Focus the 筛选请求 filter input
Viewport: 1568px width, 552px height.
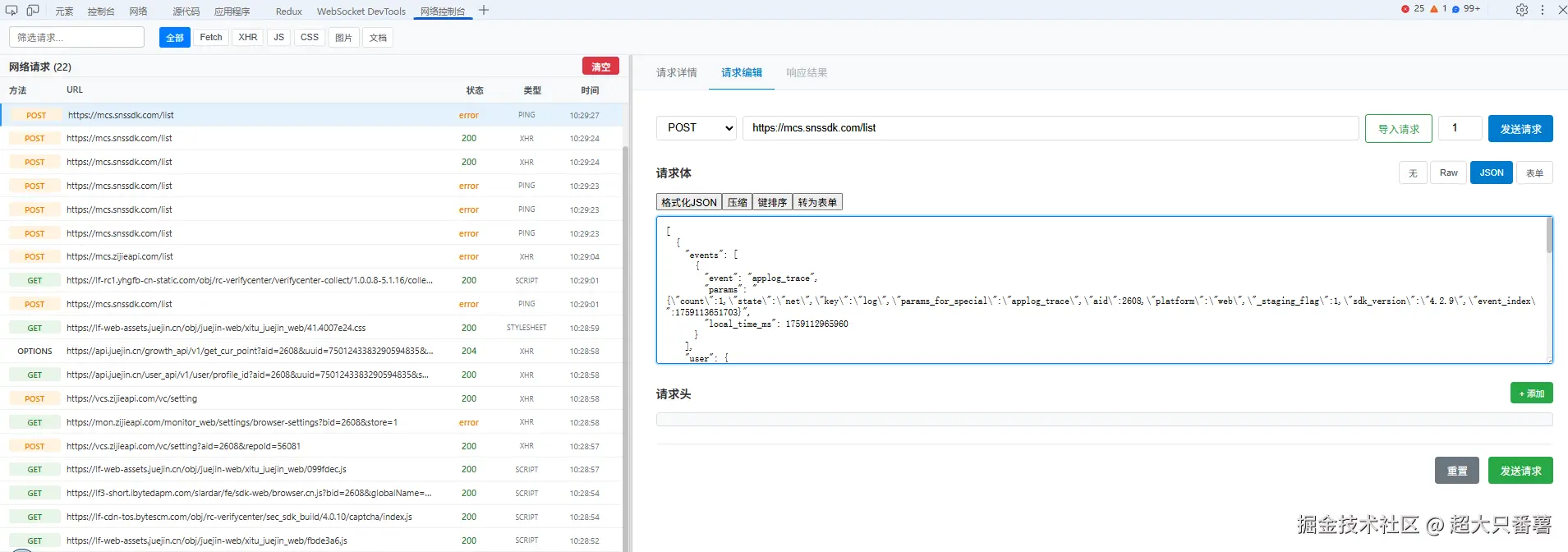pyautogui.click(x=77, y=37)
